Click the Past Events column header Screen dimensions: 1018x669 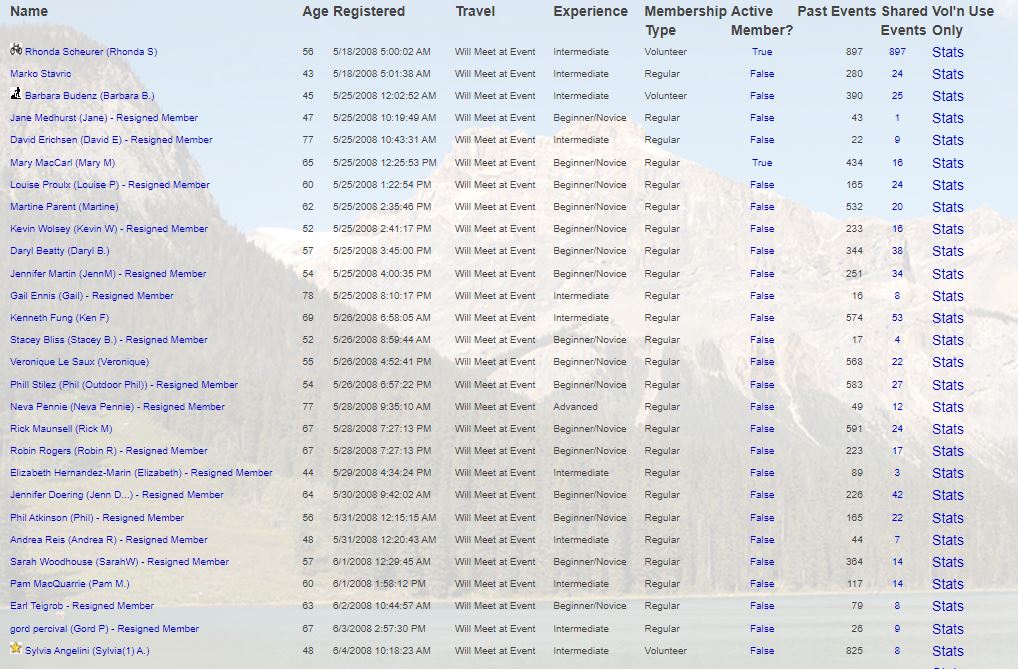pos(835,12)
